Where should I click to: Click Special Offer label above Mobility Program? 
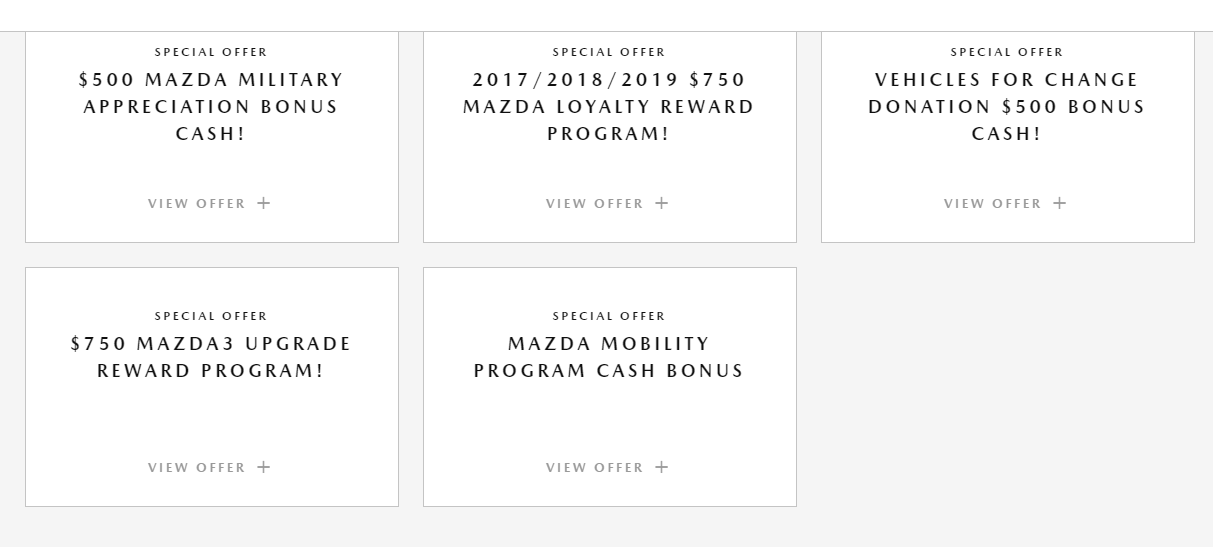tap(609, 316)
